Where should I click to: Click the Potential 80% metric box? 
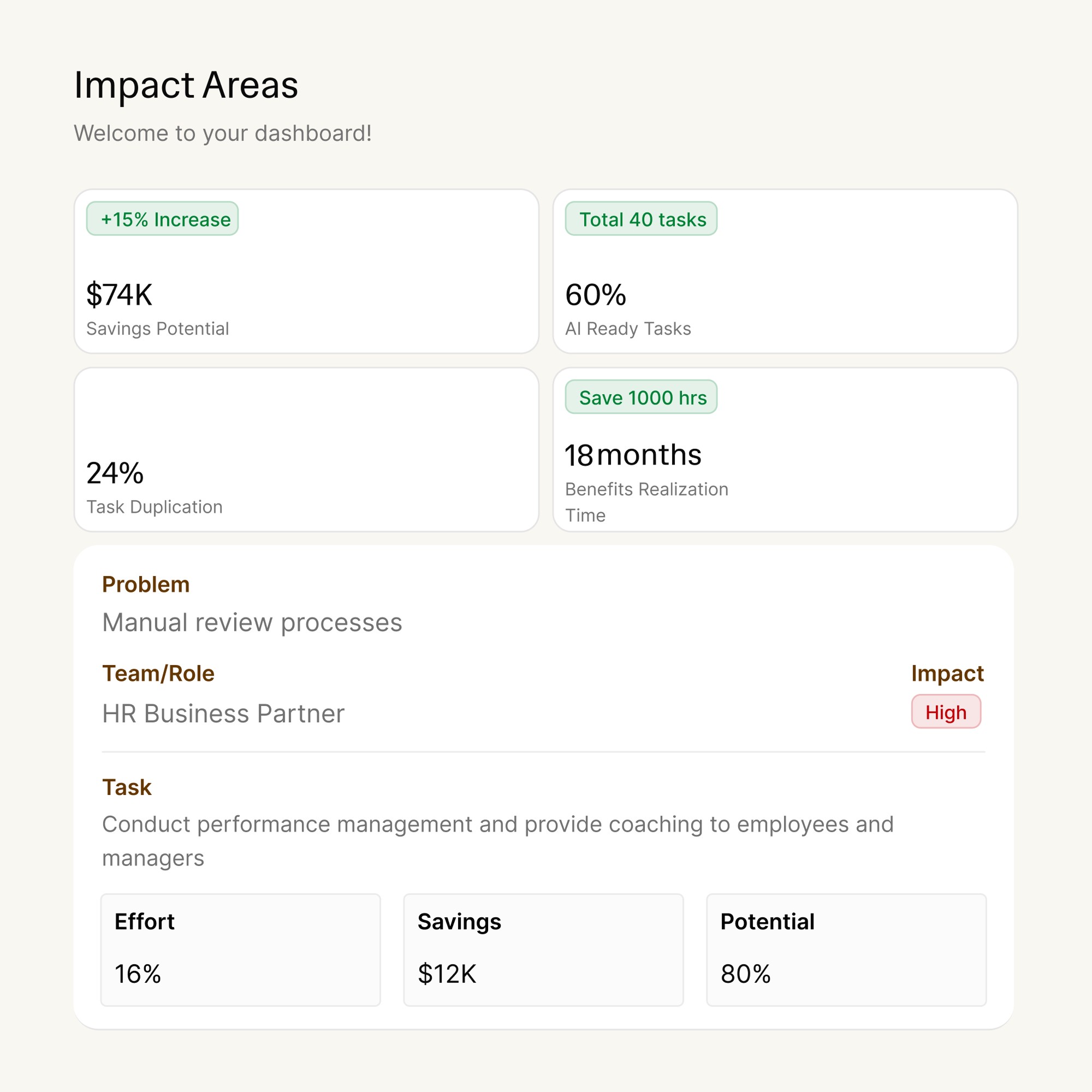tap(846, 949)
